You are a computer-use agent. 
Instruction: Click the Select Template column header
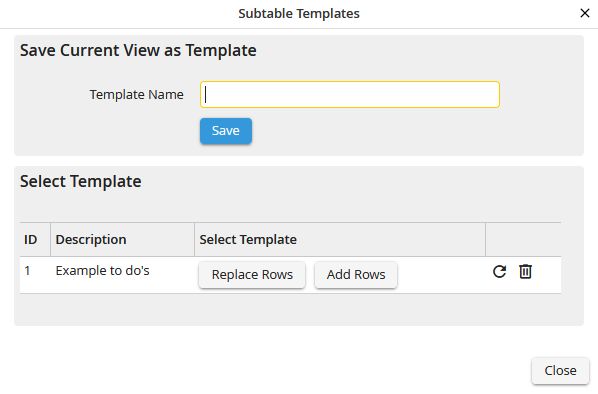[x=248, y=240]
